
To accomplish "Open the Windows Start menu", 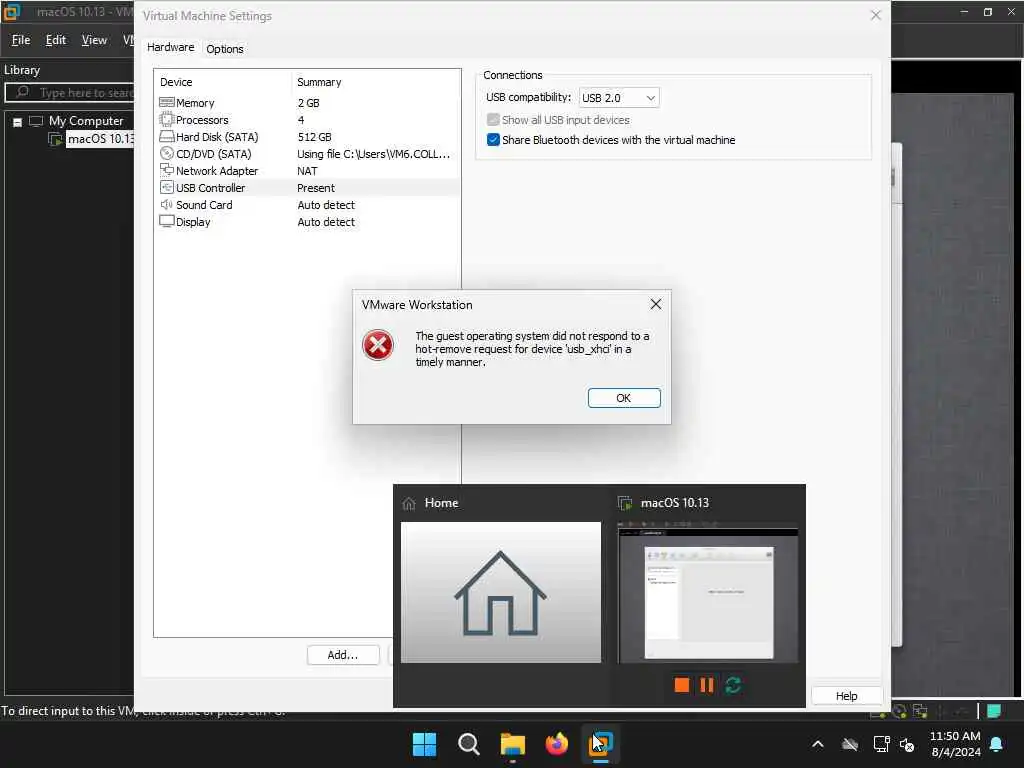I will (424, 744).
